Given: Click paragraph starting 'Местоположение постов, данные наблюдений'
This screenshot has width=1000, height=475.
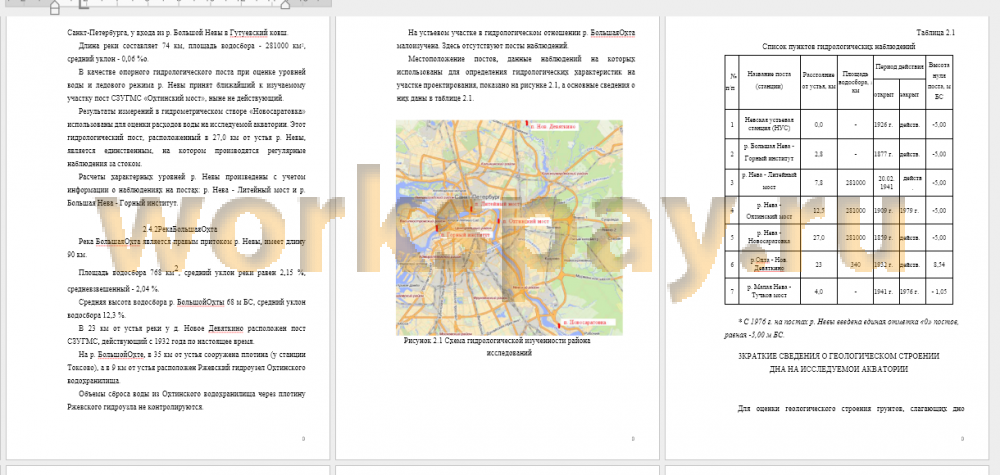Looking at the screenshot, I should point(515,78).
